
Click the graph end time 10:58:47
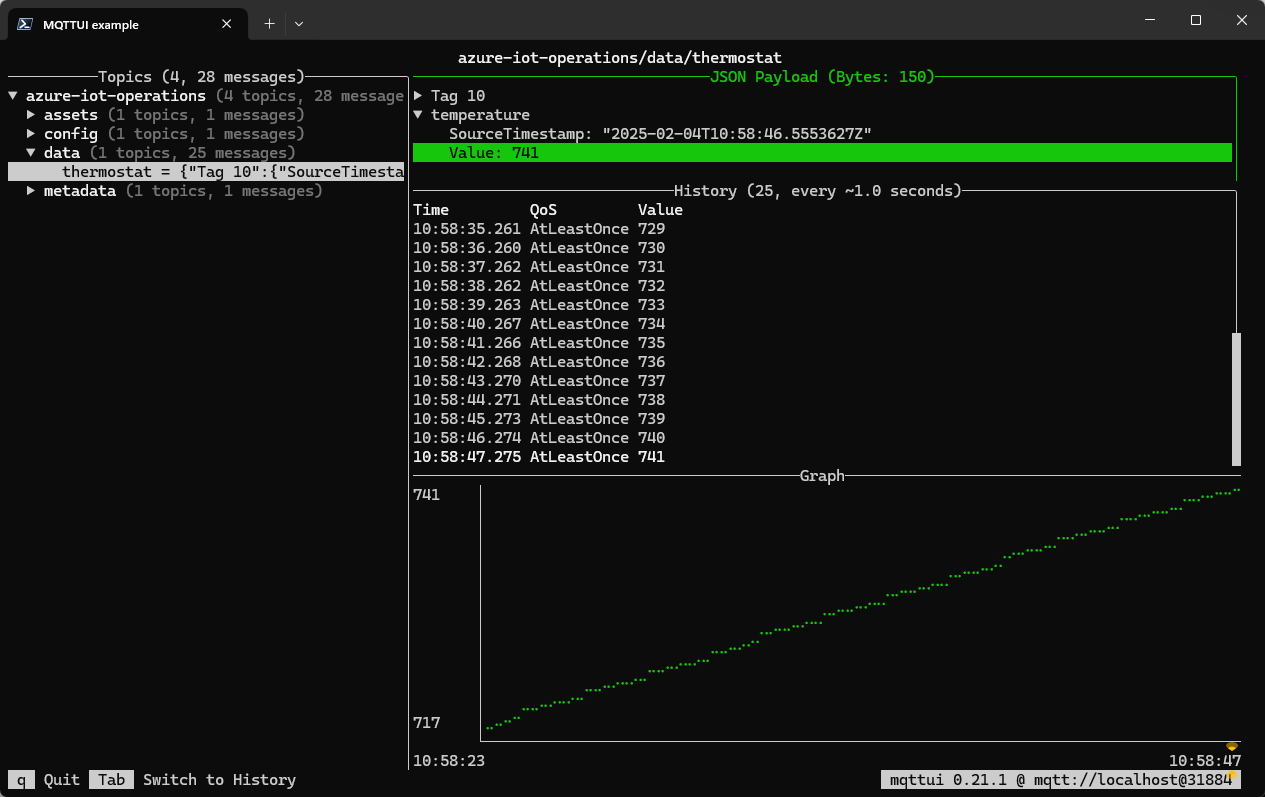click(1205, 761)
